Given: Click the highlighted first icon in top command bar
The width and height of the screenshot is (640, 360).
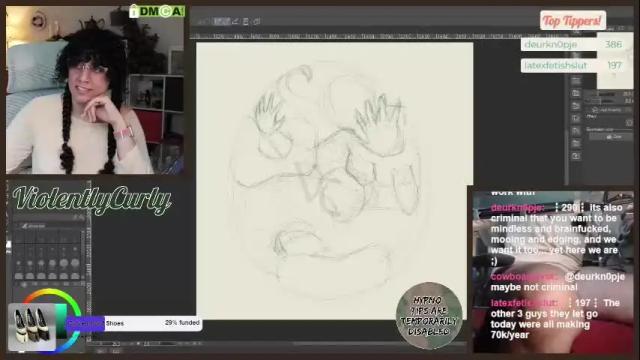Looking at the screenshot, I should (x=222, y=21).
